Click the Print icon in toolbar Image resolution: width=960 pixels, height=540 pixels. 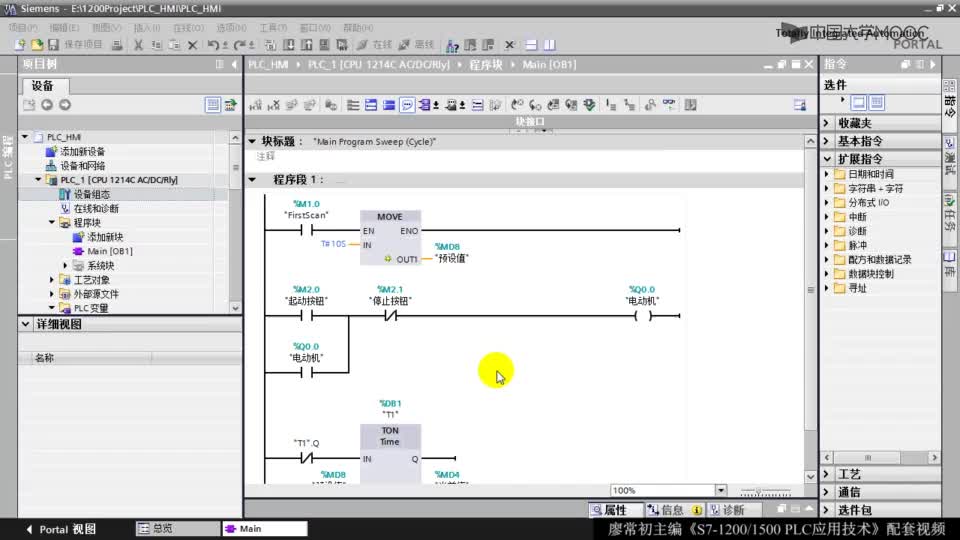click(116, 45)
